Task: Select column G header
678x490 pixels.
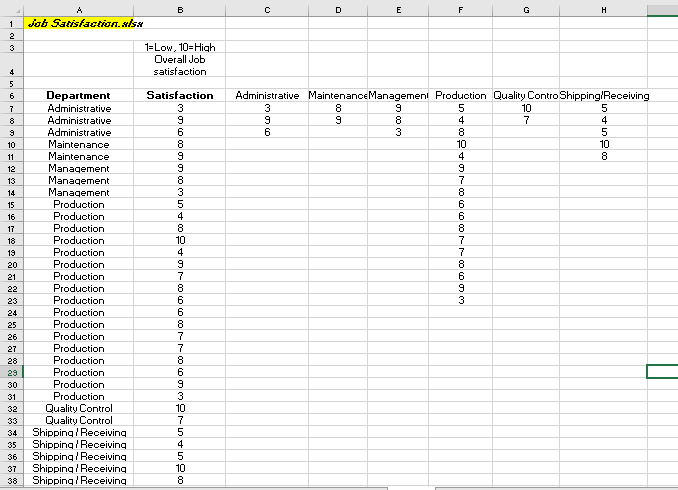Action: coord(526,10)
